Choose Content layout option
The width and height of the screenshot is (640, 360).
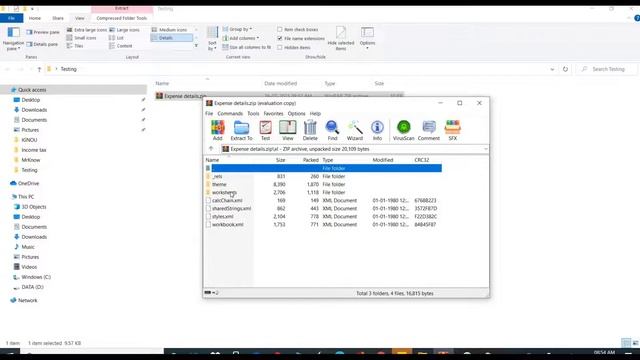tap(120, 46)
